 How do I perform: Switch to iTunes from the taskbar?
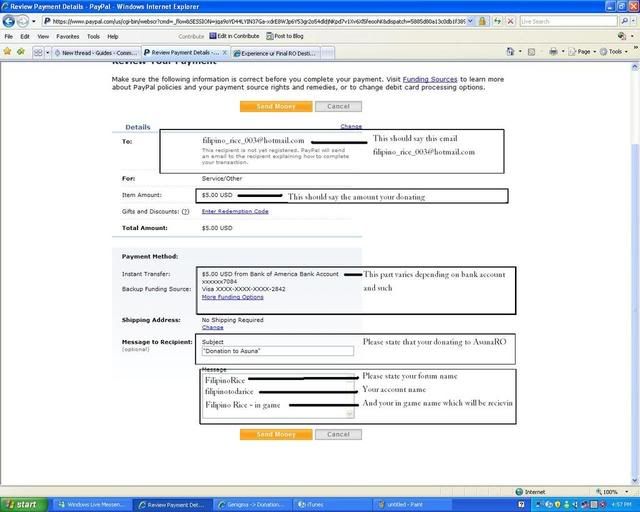click(x=332, y=505)
